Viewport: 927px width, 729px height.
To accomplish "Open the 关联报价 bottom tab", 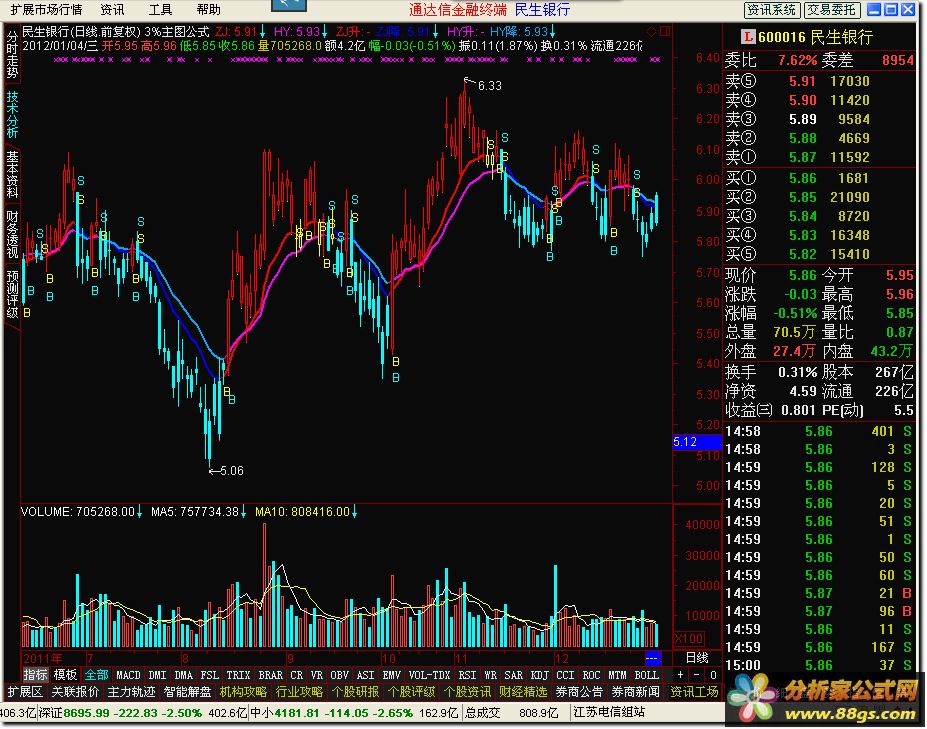I will pyautogui.click(x=75, y=692).
